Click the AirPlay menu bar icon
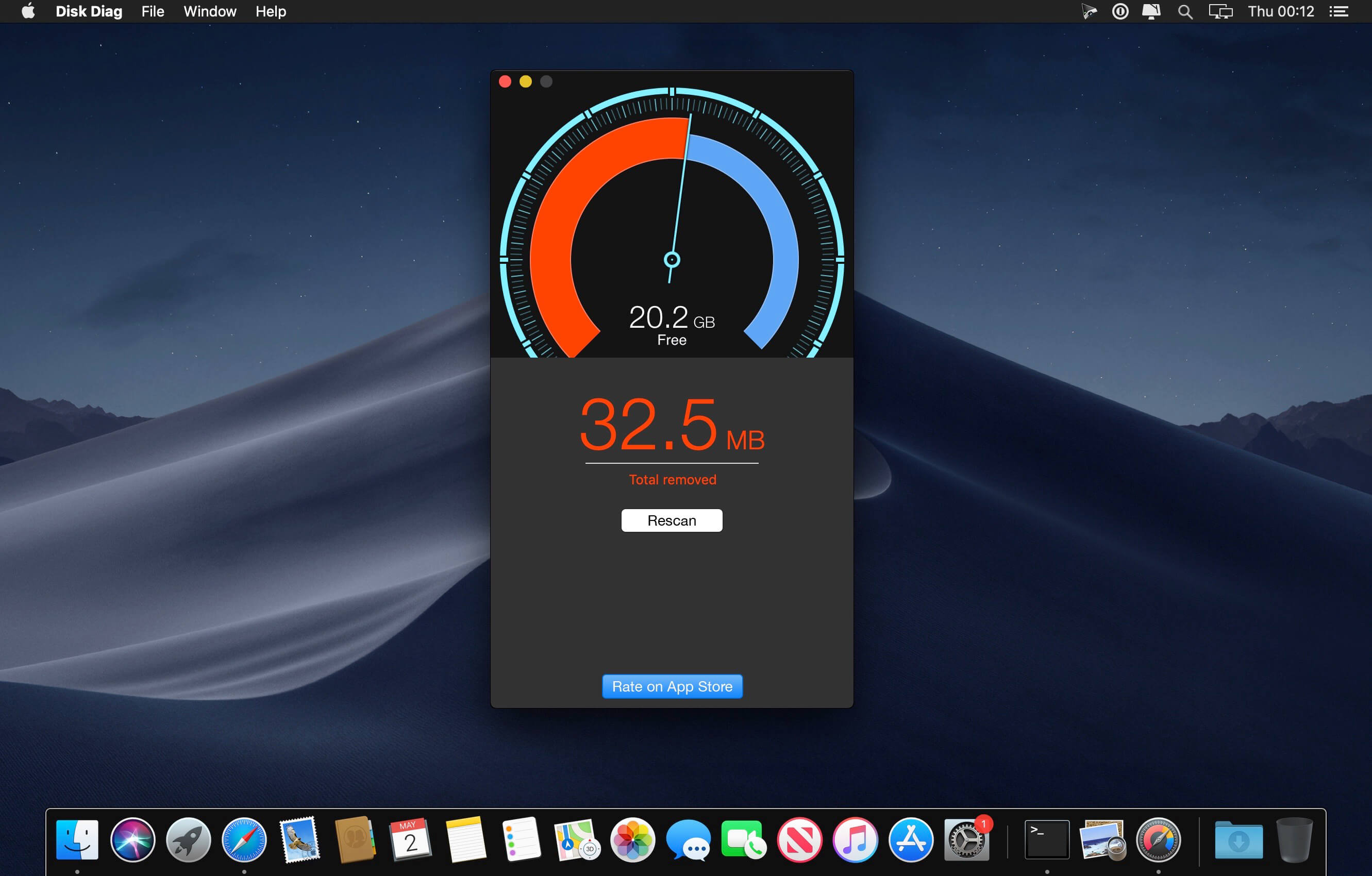 (1151, 11)
